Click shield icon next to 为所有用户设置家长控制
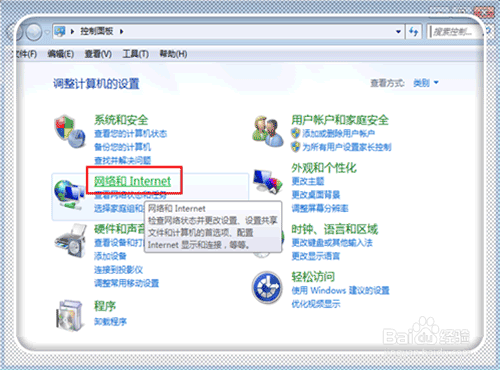500x370 pixels. point(296,147)
